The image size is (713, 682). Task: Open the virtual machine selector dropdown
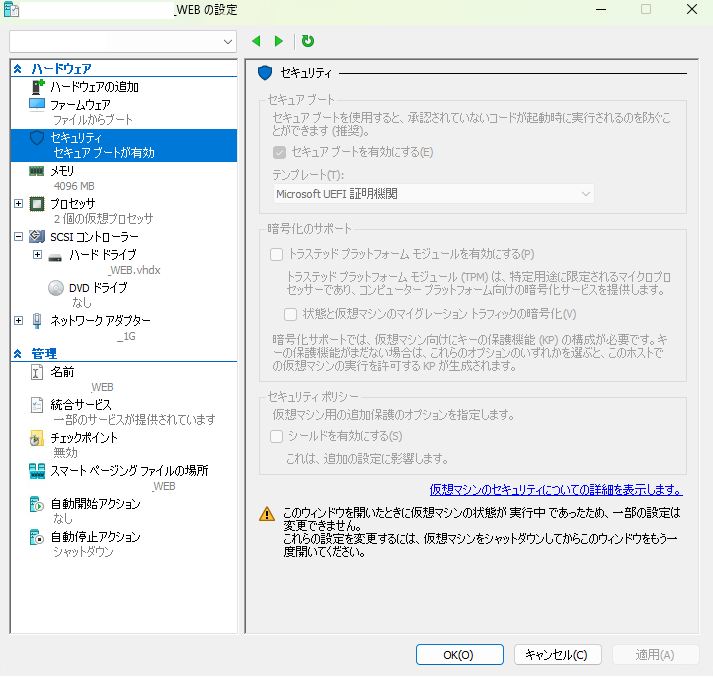123,42
